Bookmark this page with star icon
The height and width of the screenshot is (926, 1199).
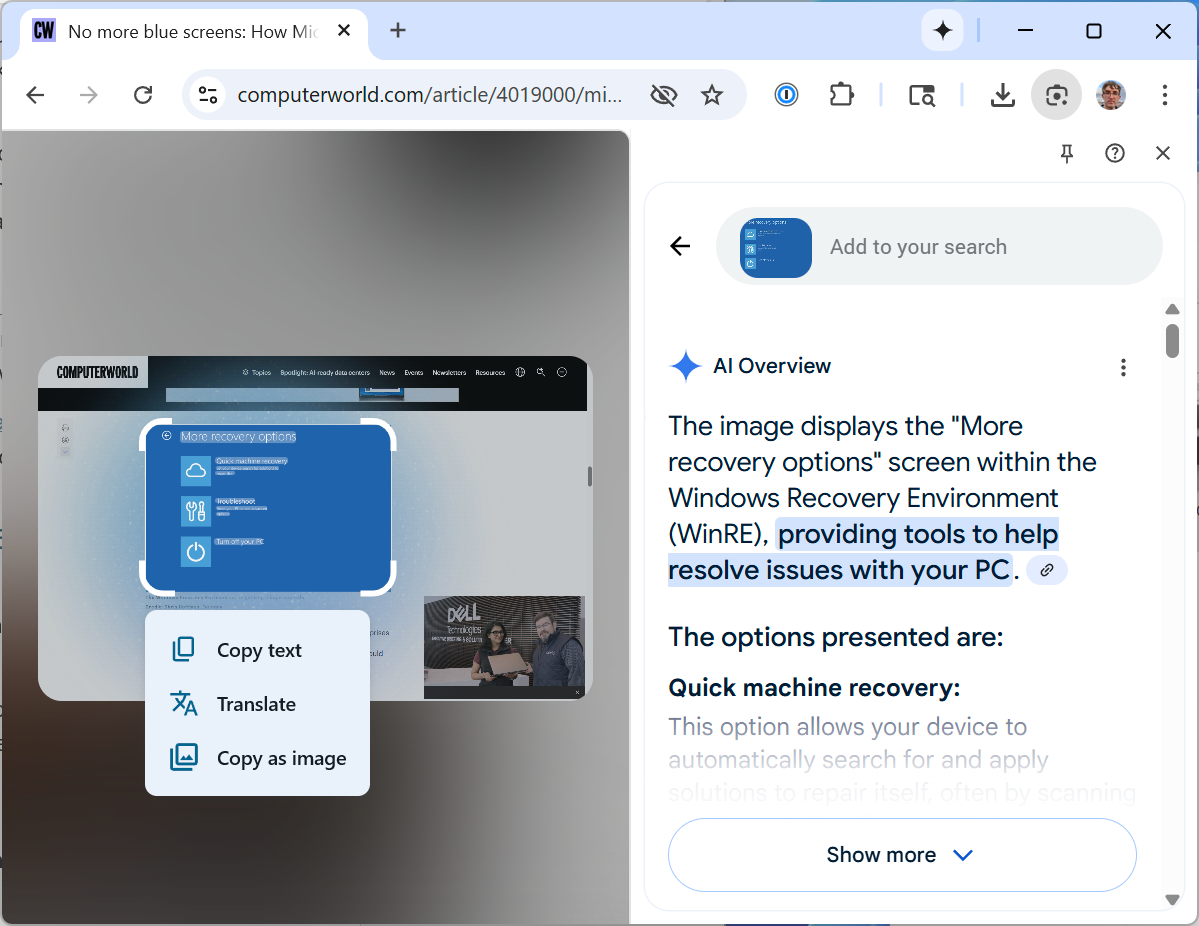click(x=712, y=95)
